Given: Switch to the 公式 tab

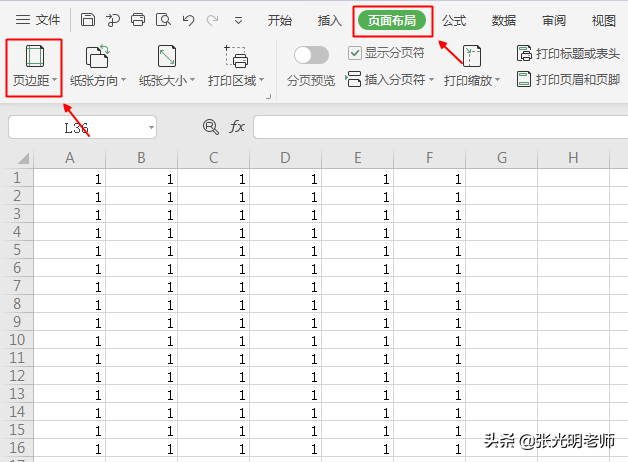Looking at the screenshot, I should 454,20.
